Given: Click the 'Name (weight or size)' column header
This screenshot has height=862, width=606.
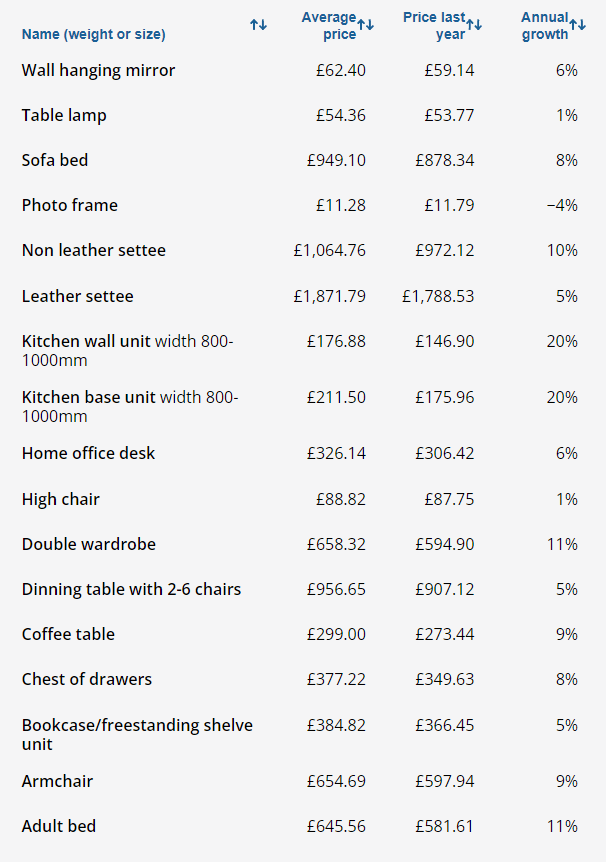Looking at the screenshot, I should pyautogui.click(x=93, y=35).
